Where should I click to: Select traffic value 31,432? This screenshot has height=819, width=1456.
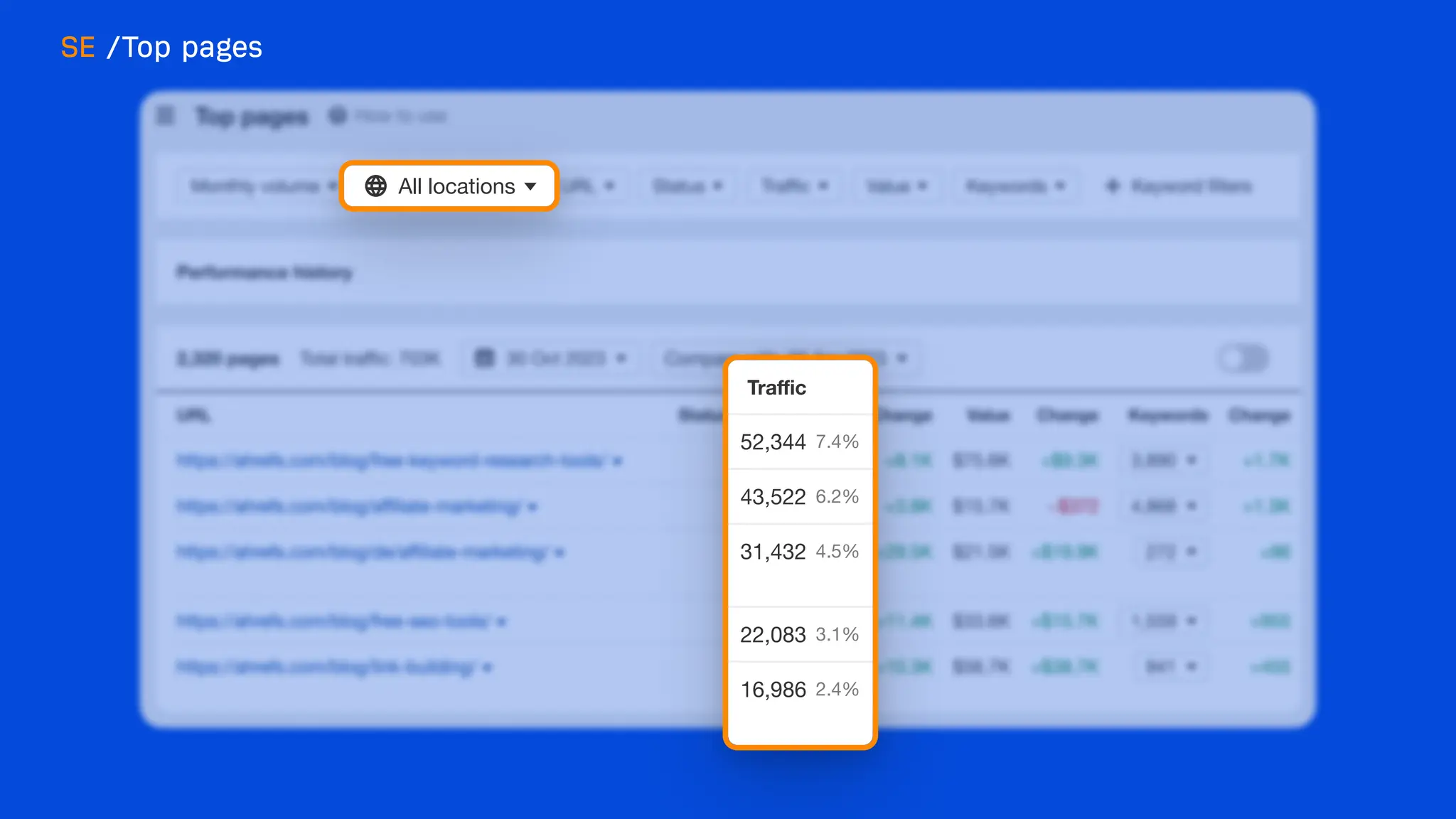[x=773, y=552]
